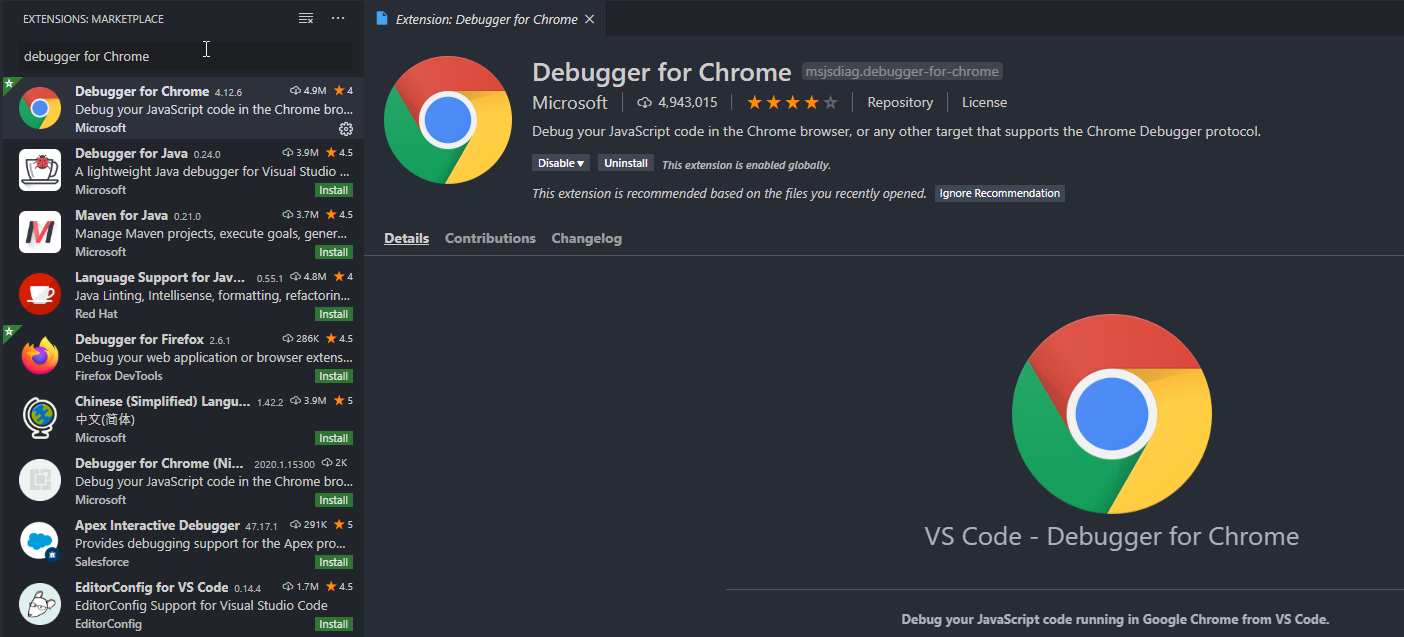
Task: Clear extensions search results icon
Action: point(306,19)
